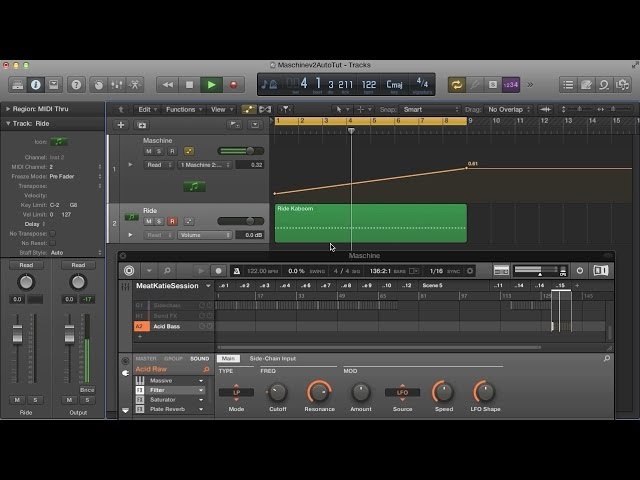
Task: Click the Maschine browser search icon
Action: point(167,271)
